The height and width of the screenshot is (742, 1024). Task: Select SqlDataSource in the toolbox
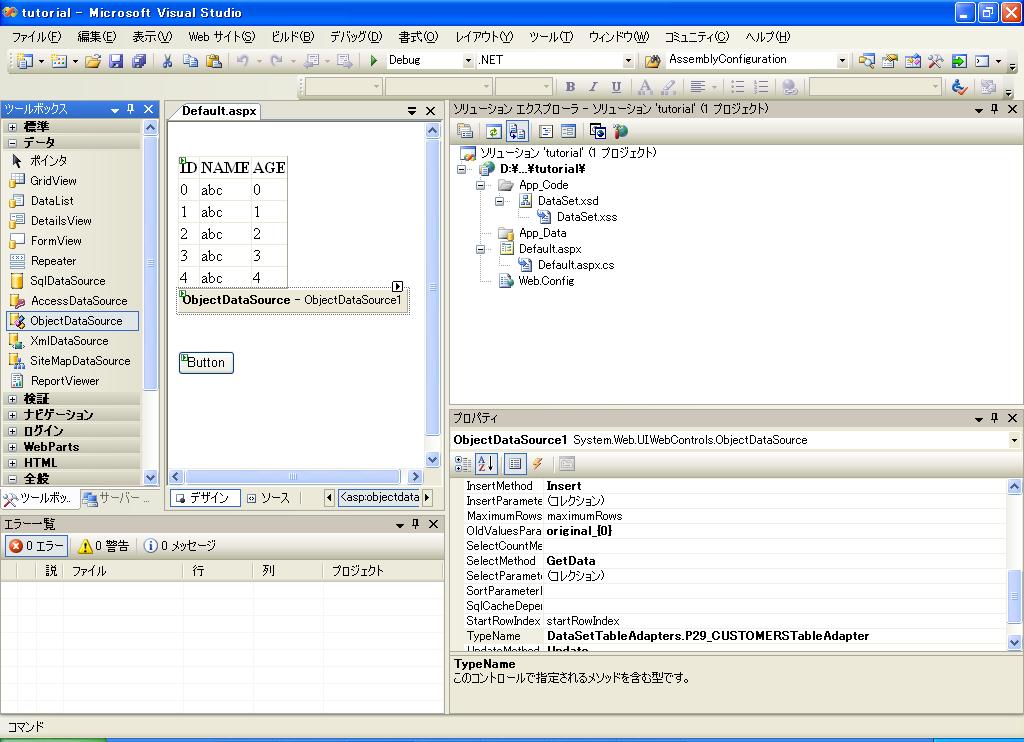click(x=72, y=281)
